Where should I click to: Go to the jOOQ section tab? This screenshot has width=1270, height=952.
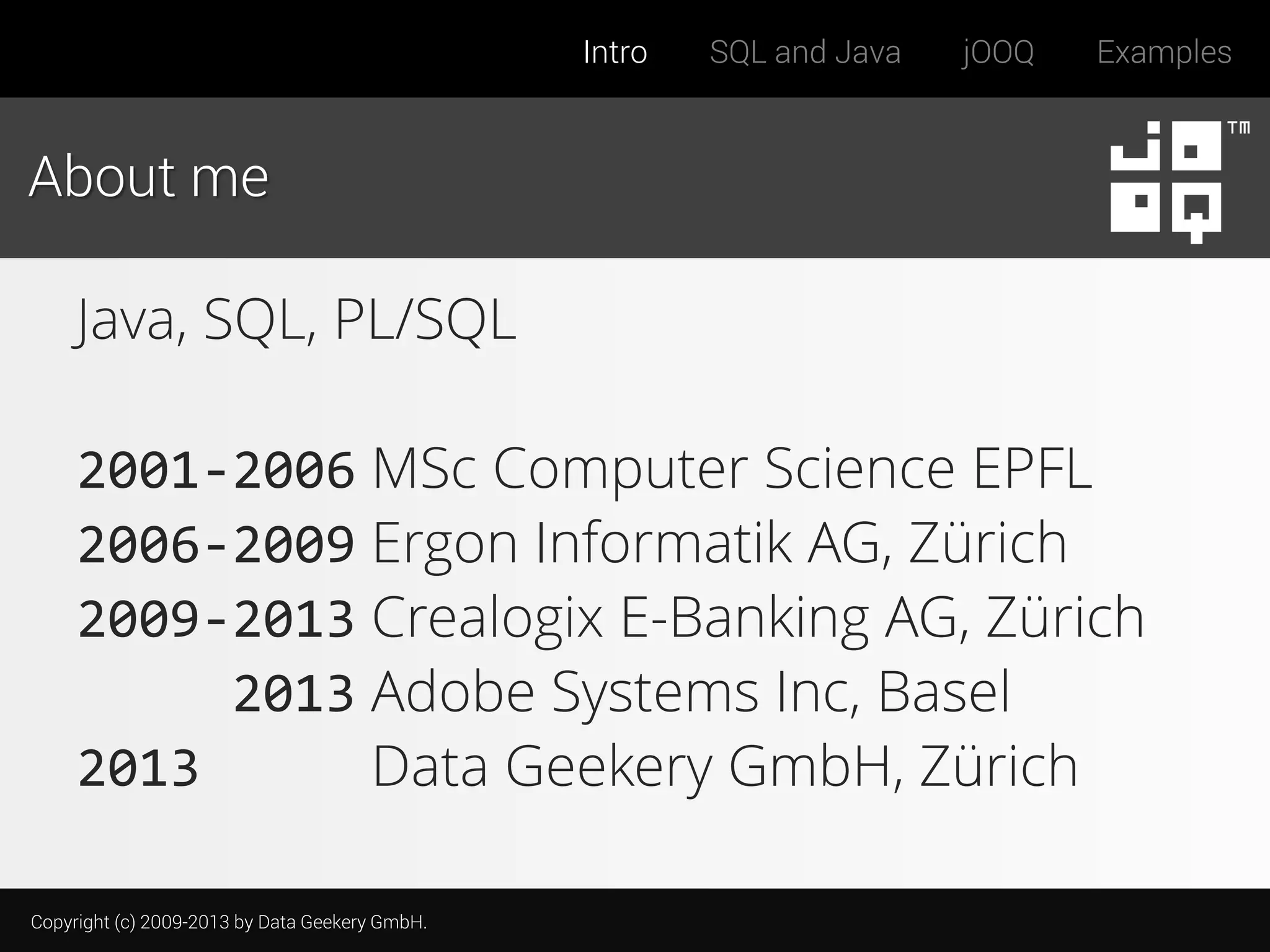[x=998, y=53]
